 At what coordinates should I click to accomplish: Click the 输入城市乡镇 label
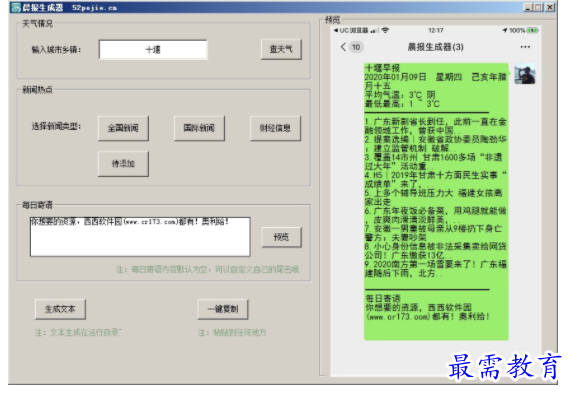[56, 50]
